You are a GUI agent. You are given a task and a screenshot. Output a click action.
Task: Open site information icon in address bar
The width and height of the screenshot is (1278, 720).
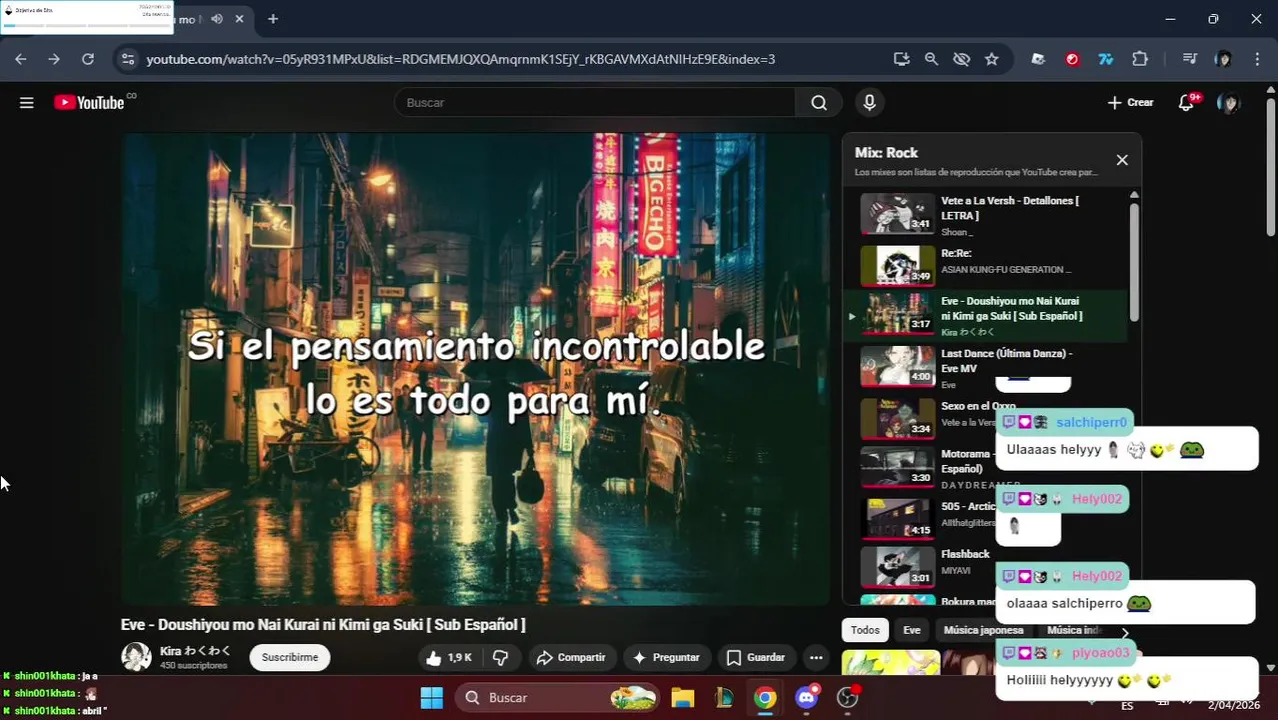[x=127, y=59]
